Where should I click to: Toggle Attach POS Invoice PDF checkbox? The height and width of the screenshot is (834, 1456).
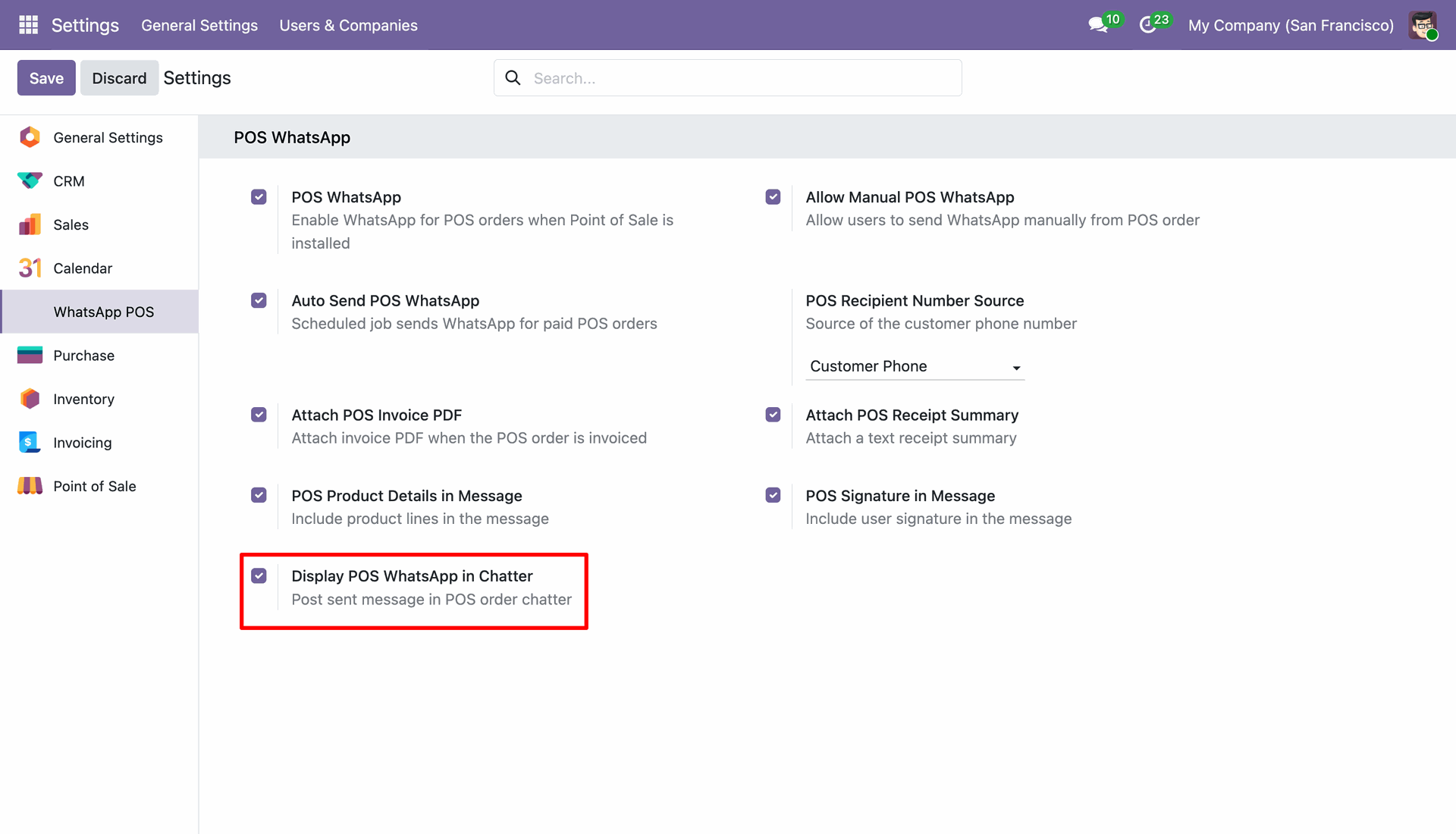[x=259, y=415]
